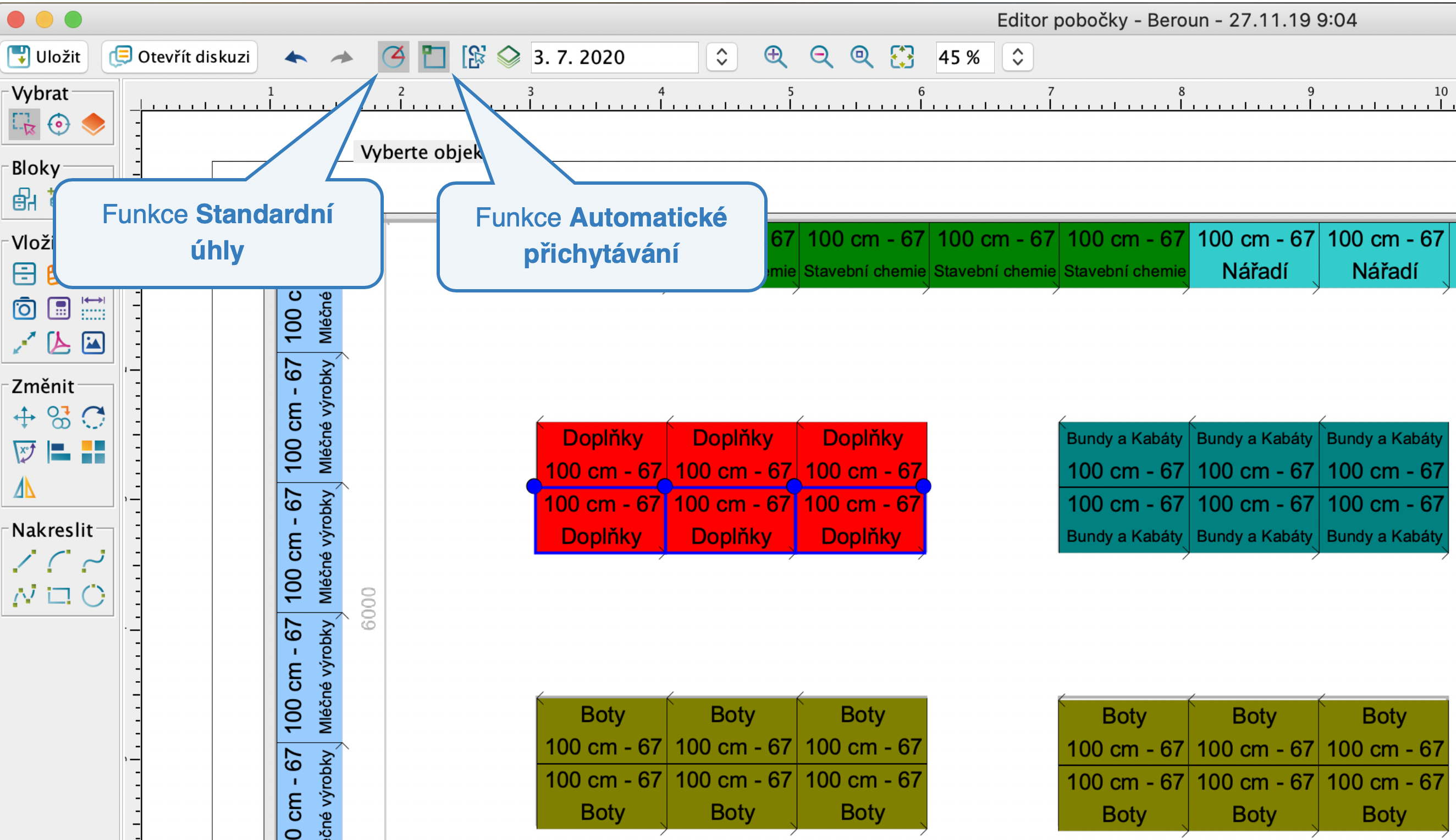Select the top-left red Doplňky block
The image size is (1456, 840).
[x=602, y=454]
